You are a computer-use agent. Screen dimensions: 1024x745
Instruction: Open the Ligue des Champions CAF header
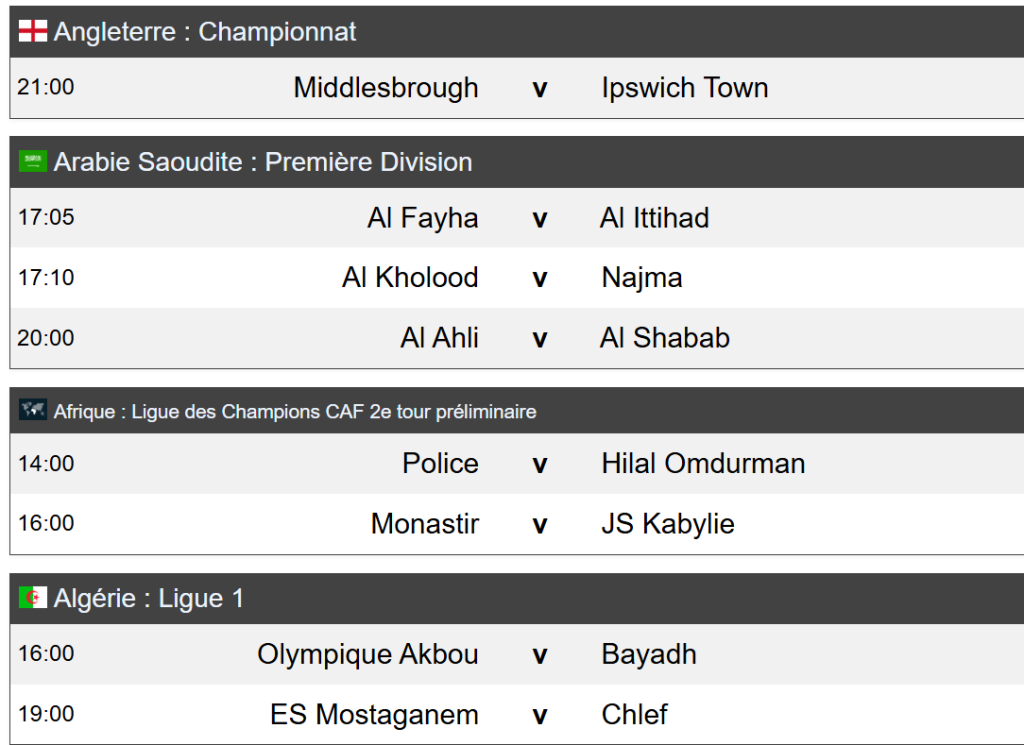(295, 411)
